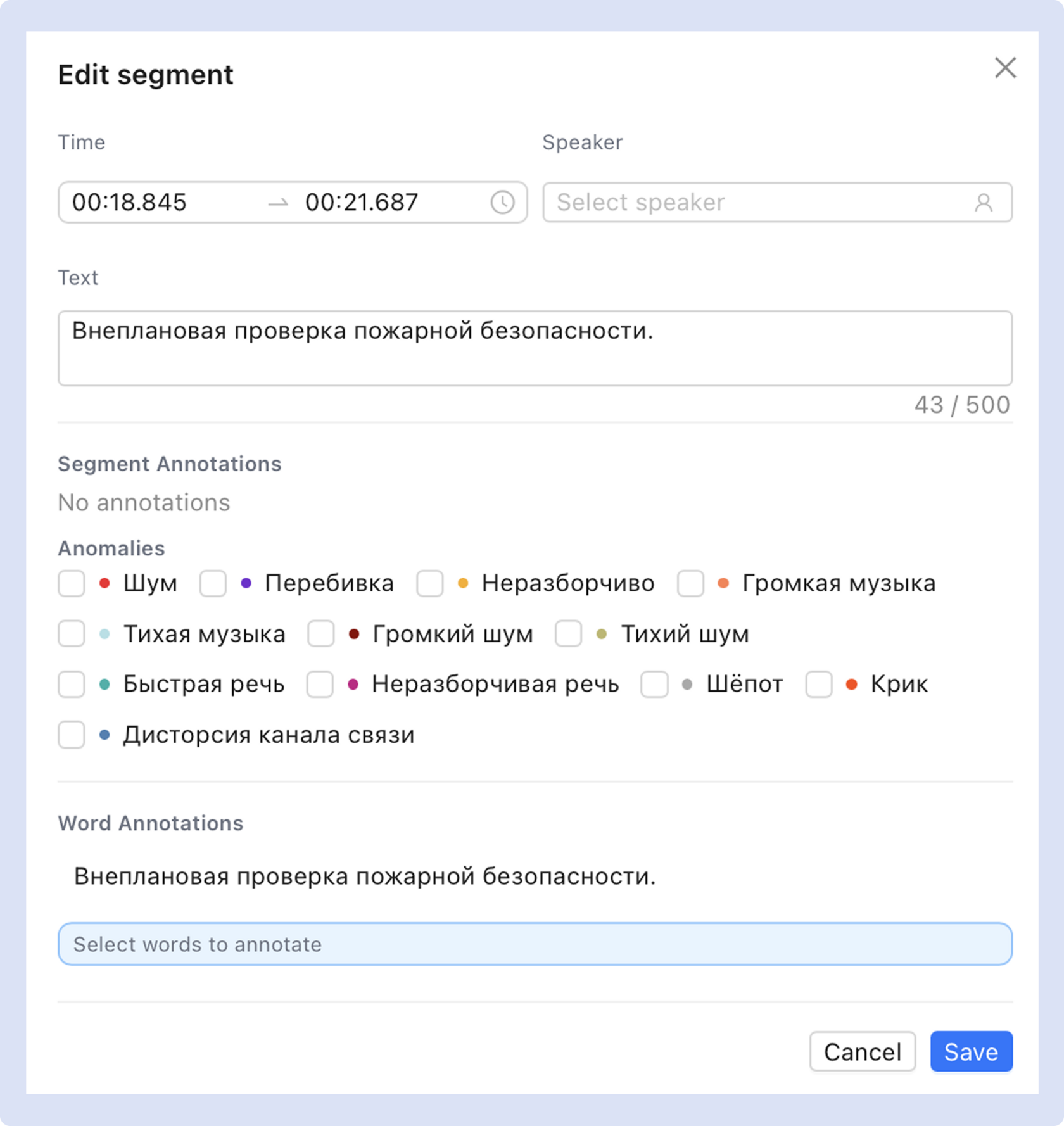Check the Перебивка anomaly box
The width and height of the screenshot is (1064, 1126).
[213, 583]
